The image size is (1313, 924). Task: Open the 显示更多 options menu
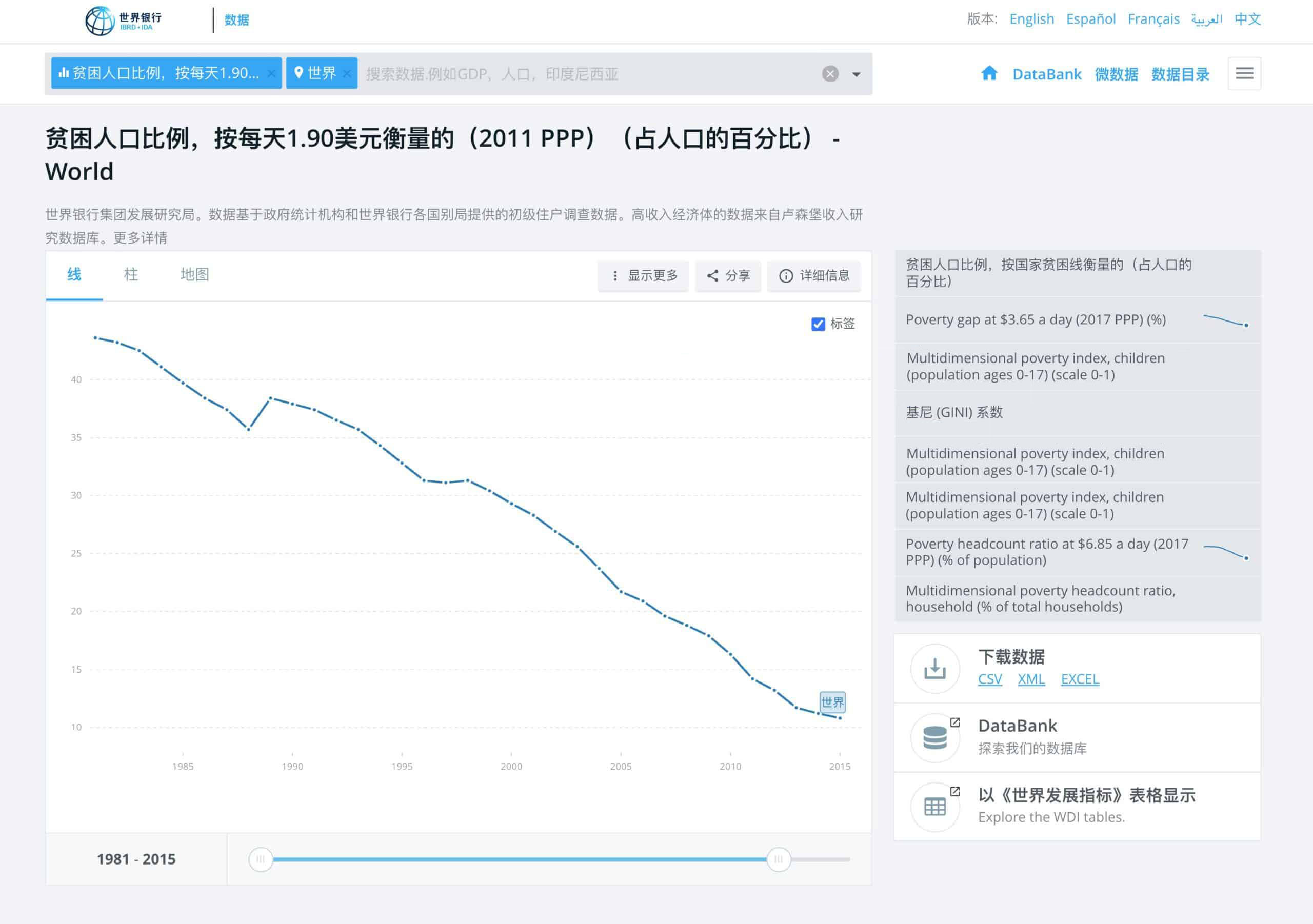click(643, 275)
